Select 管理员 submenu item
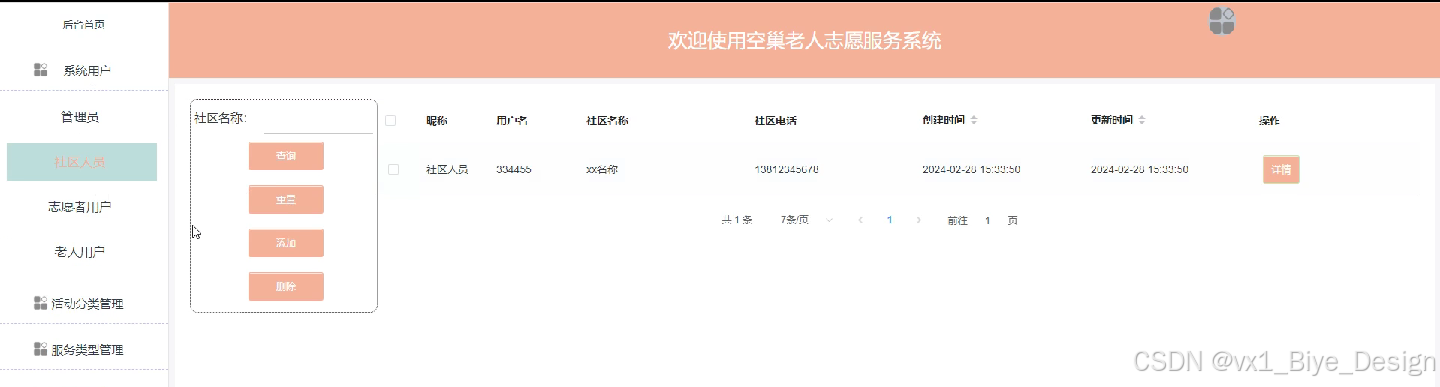The image size is (1440, 387). pos(81,117)
